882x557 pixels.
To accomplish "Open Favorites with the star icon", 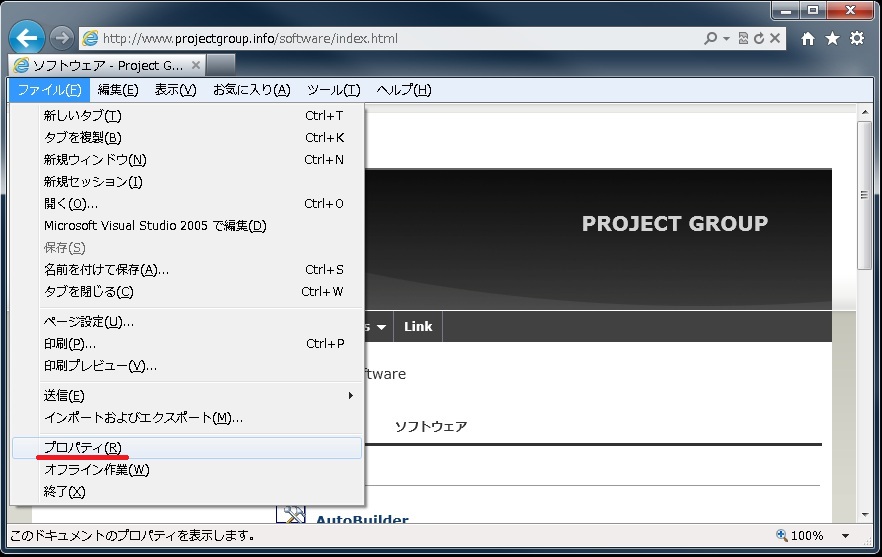I will click(x=832, y=39).
